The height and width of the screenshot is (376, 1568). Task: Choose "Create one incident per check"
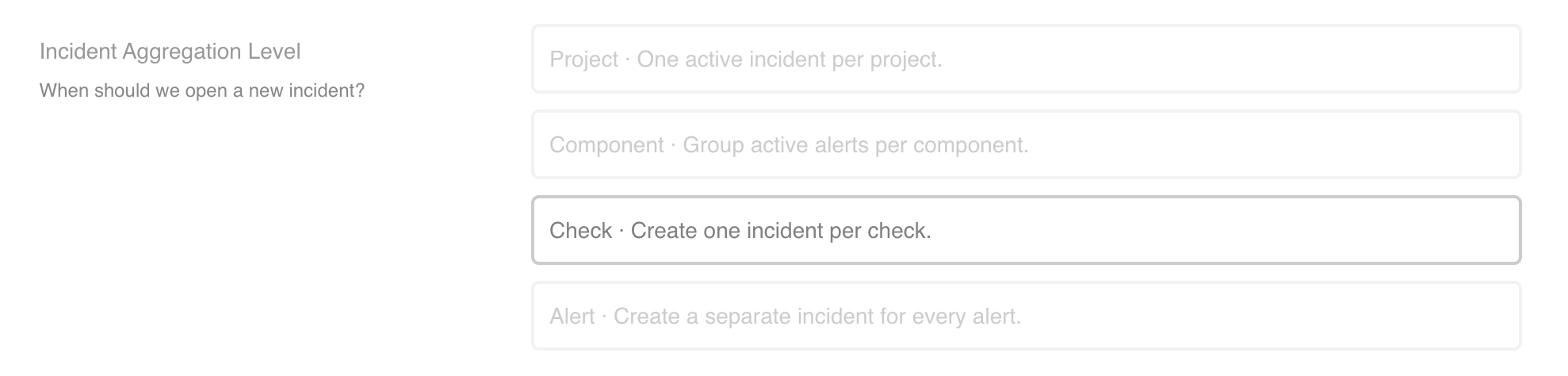[781, 232]
